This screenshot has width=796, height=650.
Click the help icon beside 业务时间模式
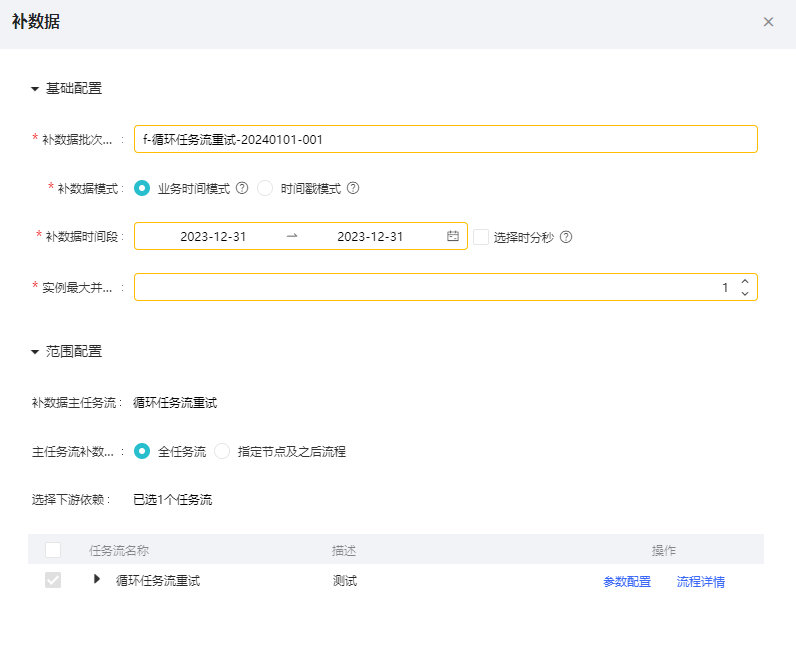(242, 188)
